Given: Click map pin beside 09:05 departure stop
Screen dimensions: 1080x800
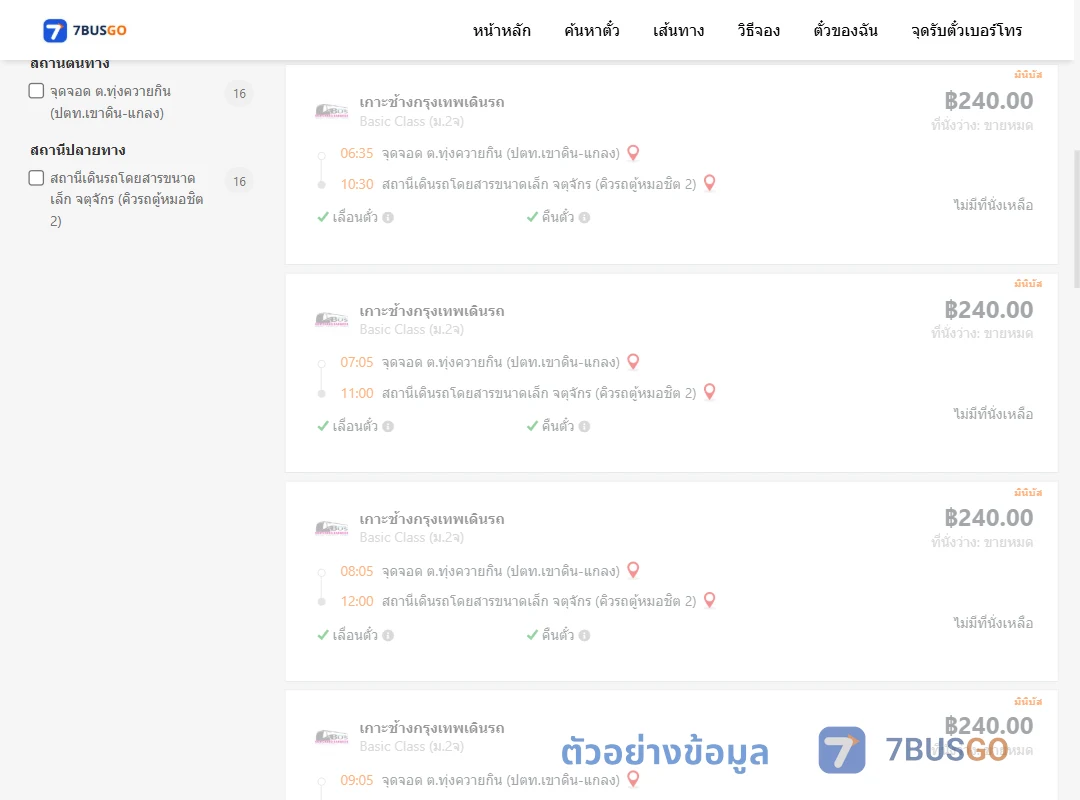Looking at the screenshot, I should [633, 779].
